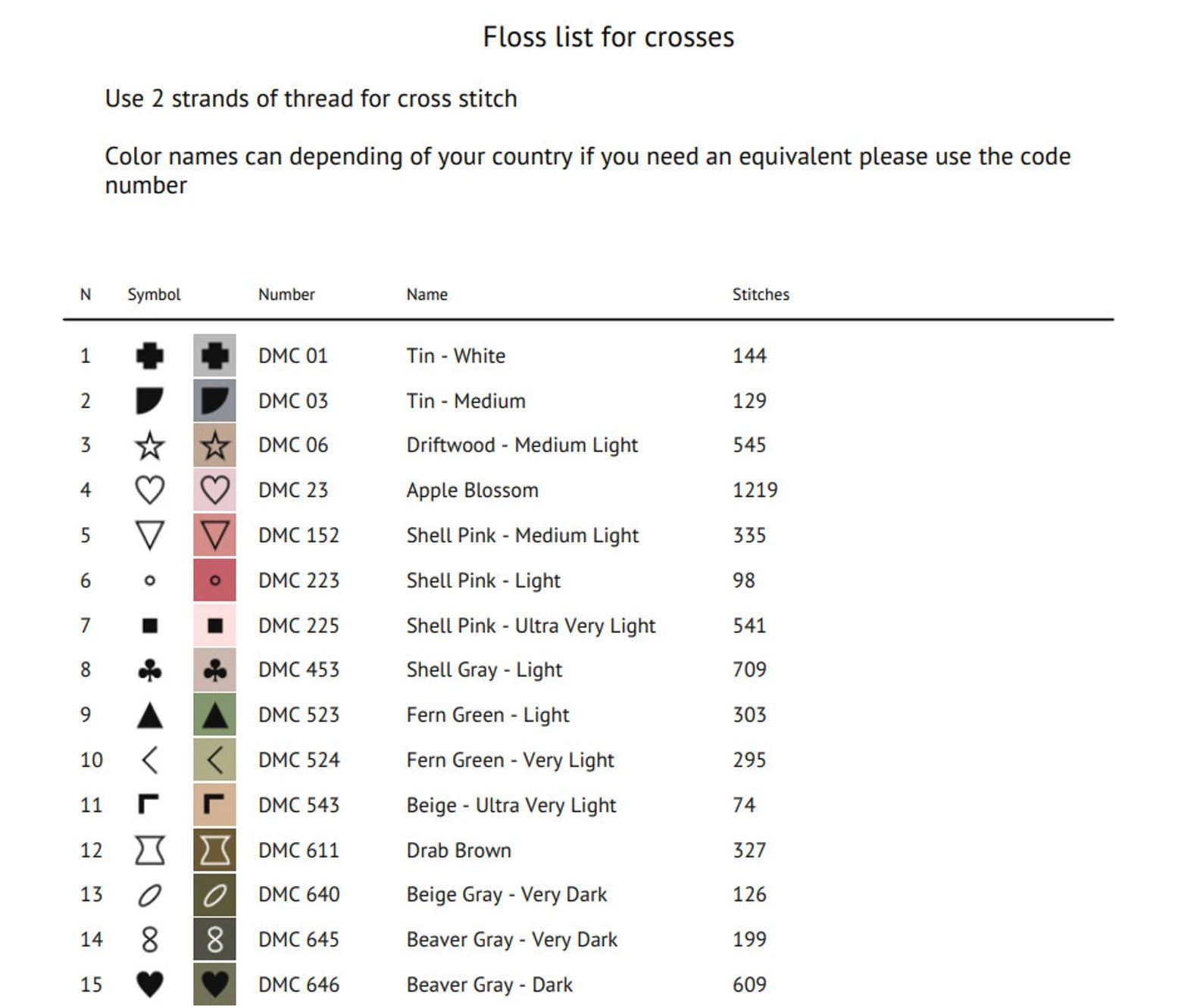Select the left chevron symbol for DMC 524

click(x=149, y=760)
